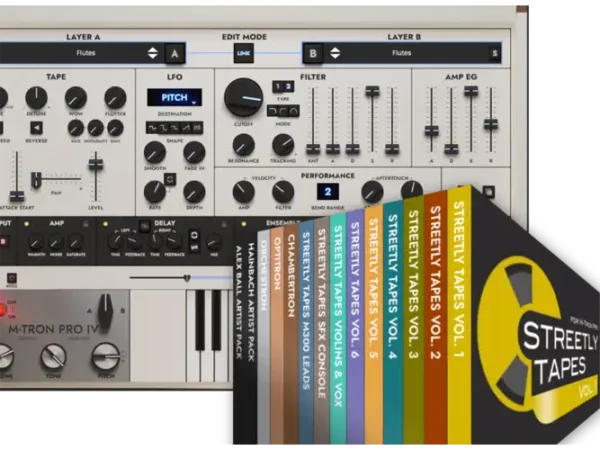Adjust the Amp Saturate knob

76,242
